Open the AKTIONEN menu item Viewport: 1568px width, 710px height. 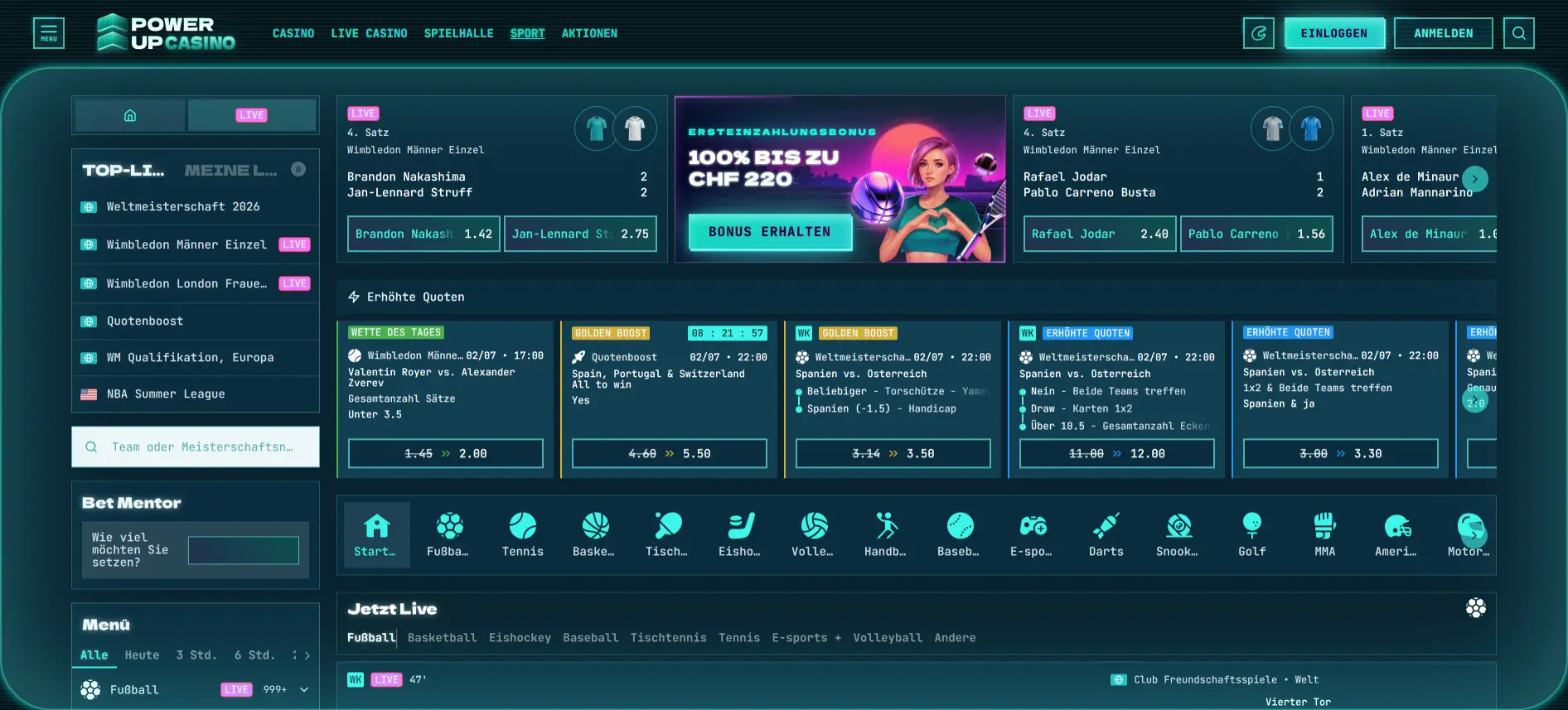point(589,33)
